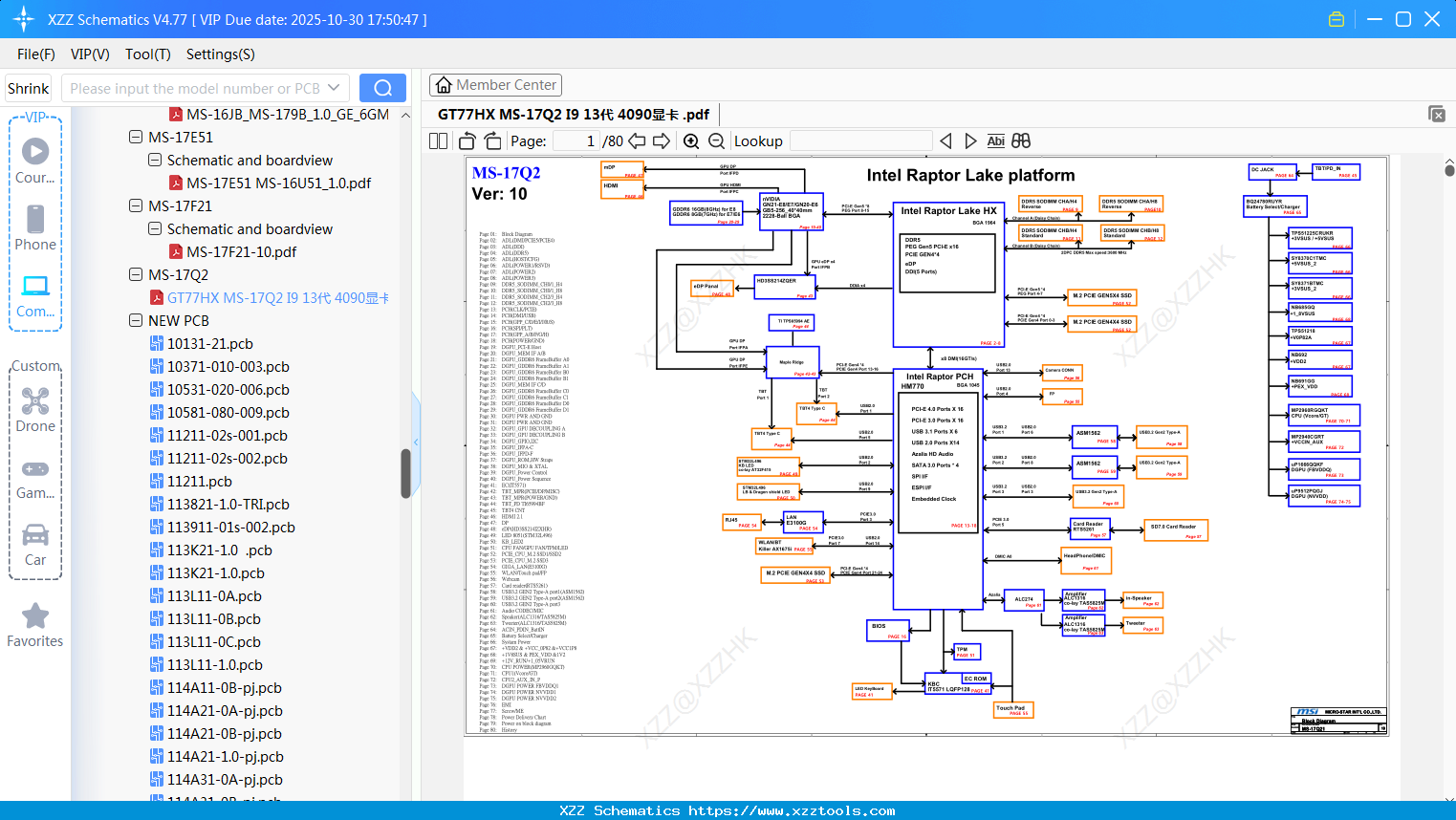Rotate the page clockwise
1456x820 pixels.
[492, 141]
